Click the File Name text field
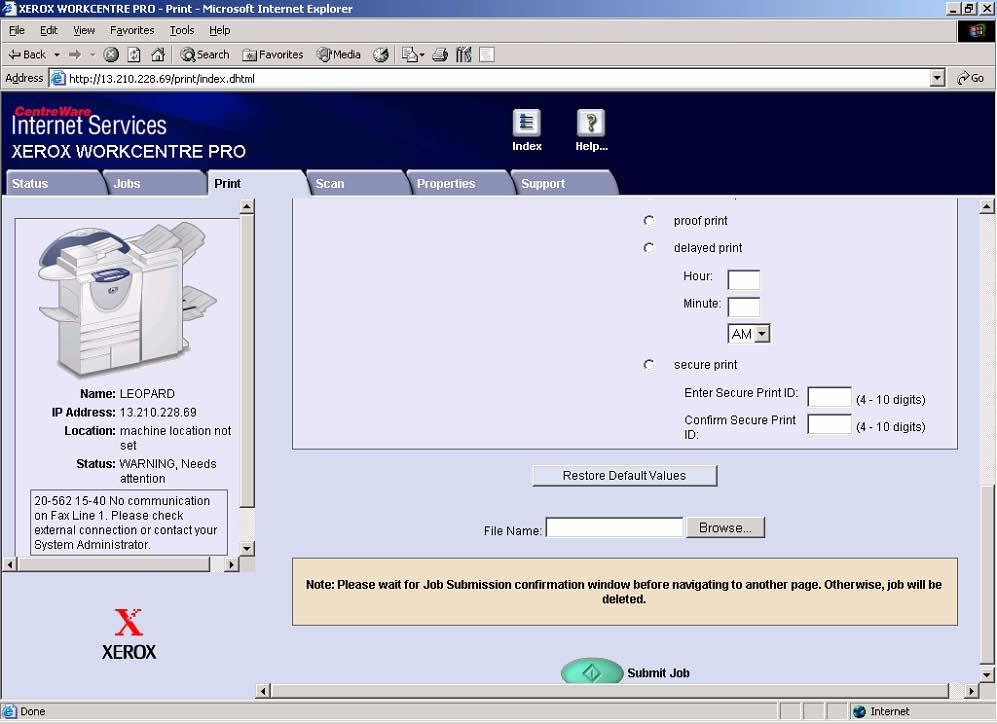 point(614,528)
